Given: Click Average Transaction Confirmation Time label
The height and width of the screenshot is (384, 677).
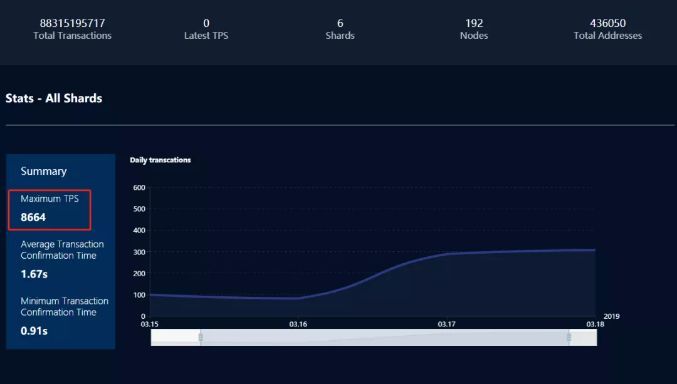Looking at the screenshot, I should 62,250.
